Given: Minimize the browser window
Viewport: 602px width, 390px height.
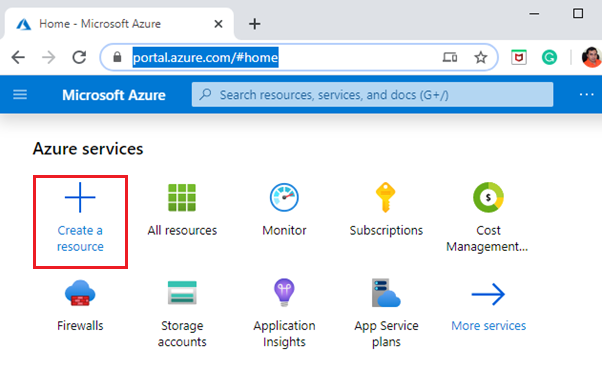Looking at the screenshot, I should pyautogui.click(x=534, y=14).
